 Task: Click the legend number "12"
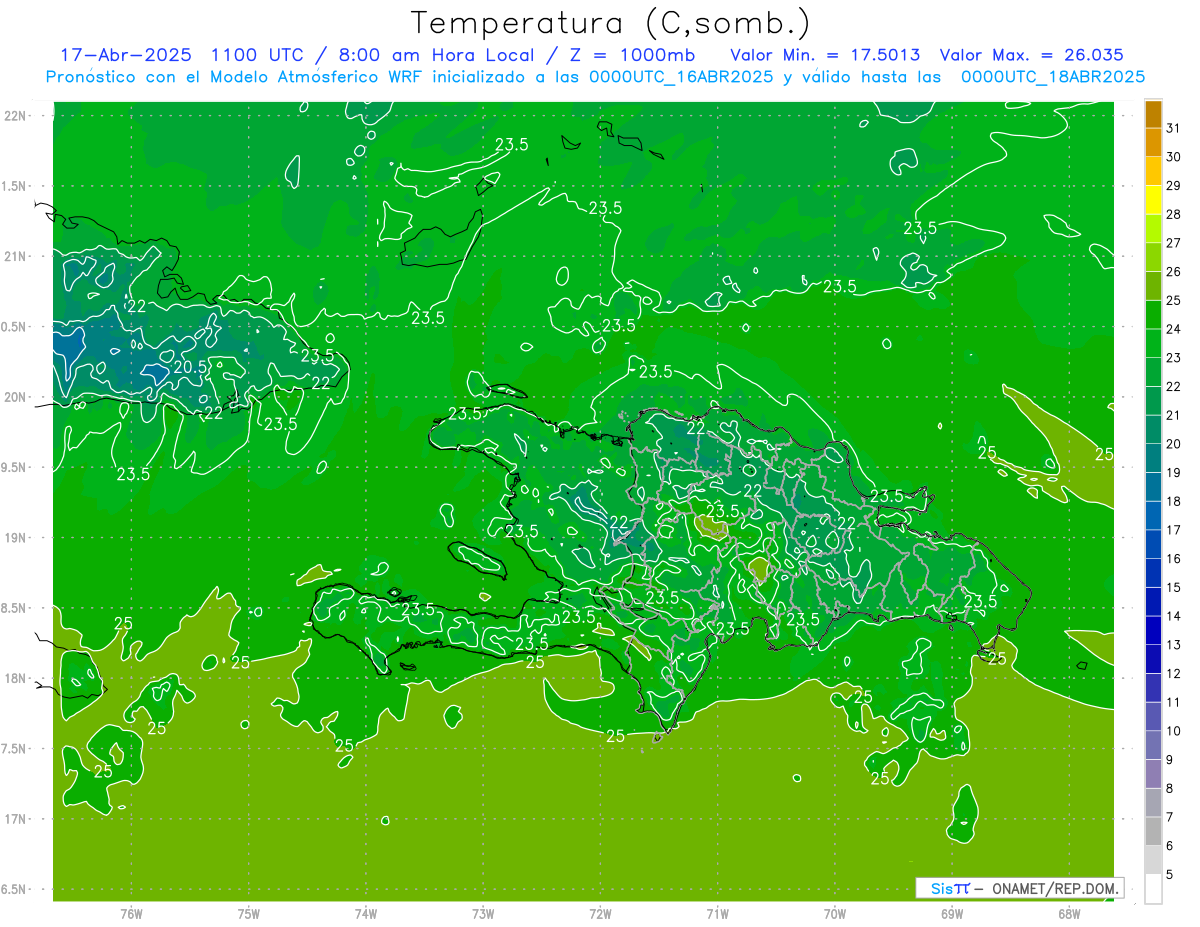tap(1174, 673)
